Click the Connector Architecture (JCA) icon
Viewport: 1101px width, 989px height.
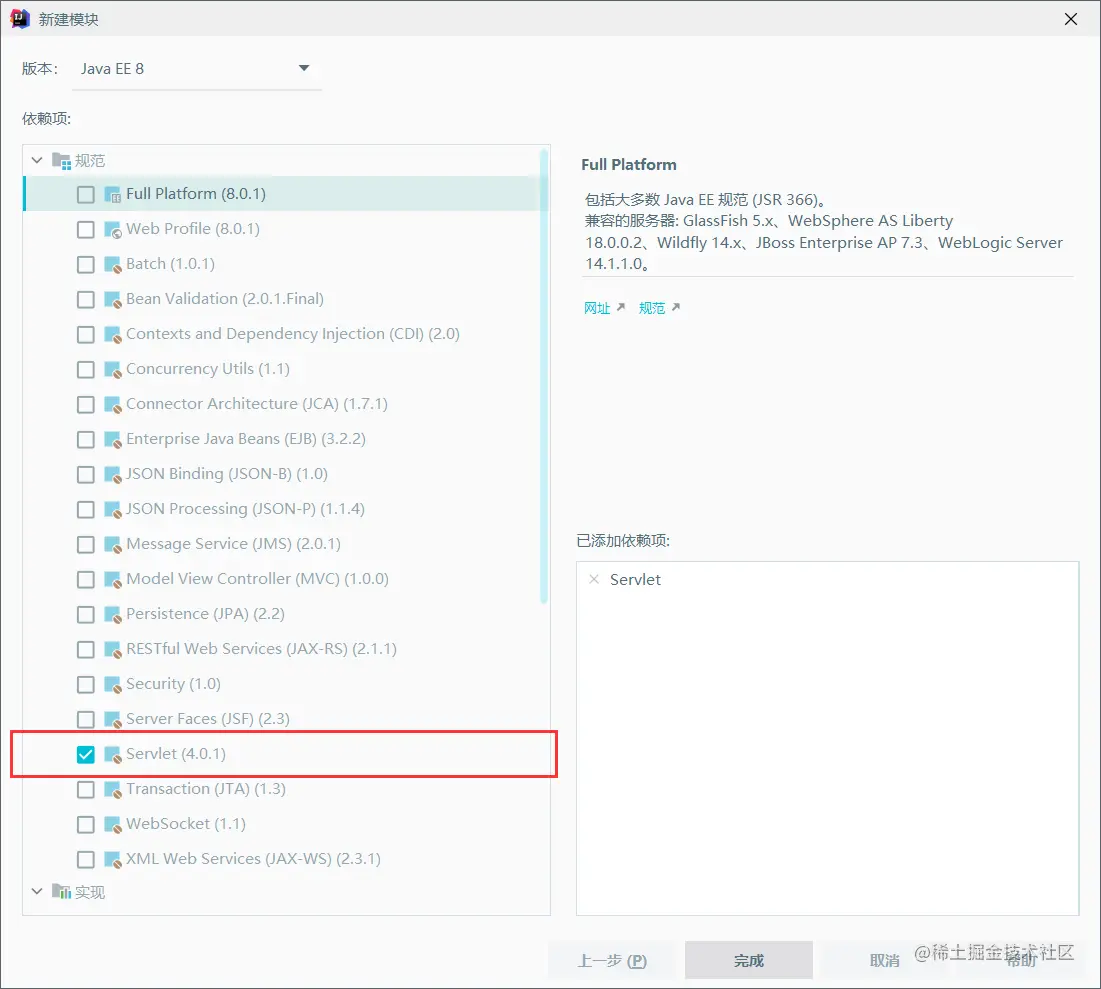112,405
